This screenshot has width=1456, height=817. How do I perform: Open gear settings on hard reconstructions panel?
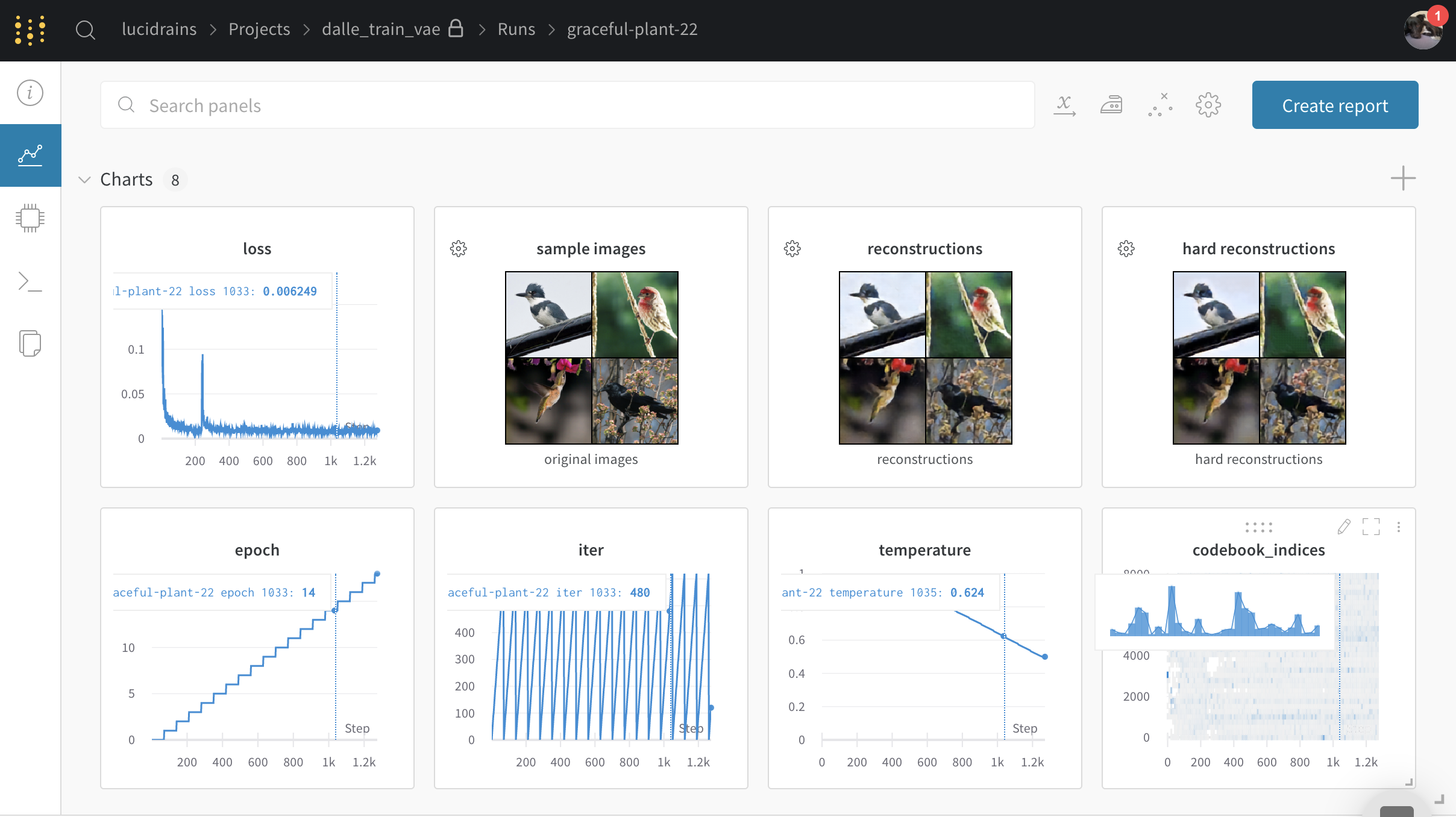(1126, 249)
